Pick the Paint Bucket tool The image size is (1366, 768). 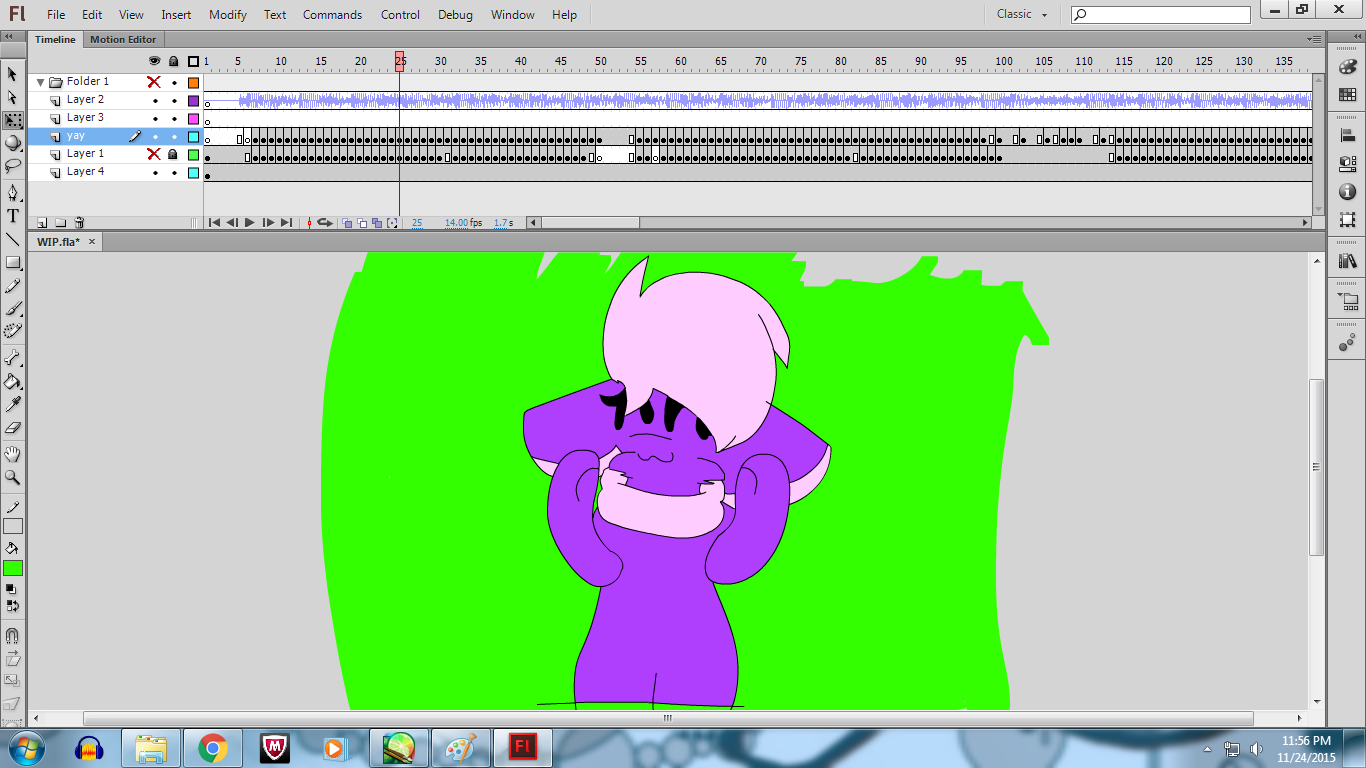(13, 381)
